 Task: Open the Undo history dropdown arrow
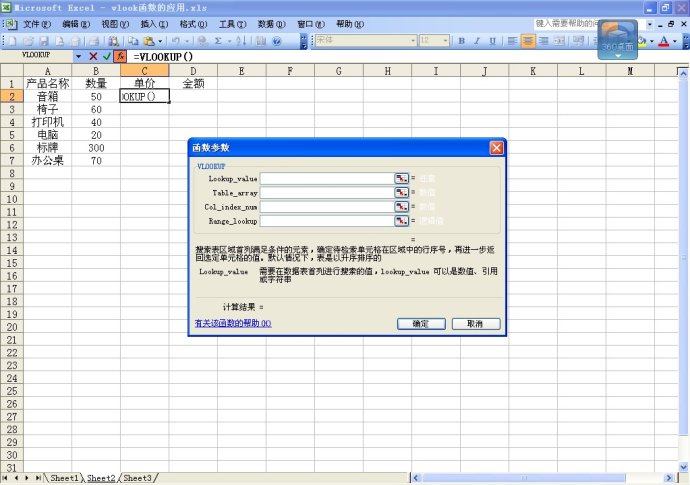click(x=187, y=41)
